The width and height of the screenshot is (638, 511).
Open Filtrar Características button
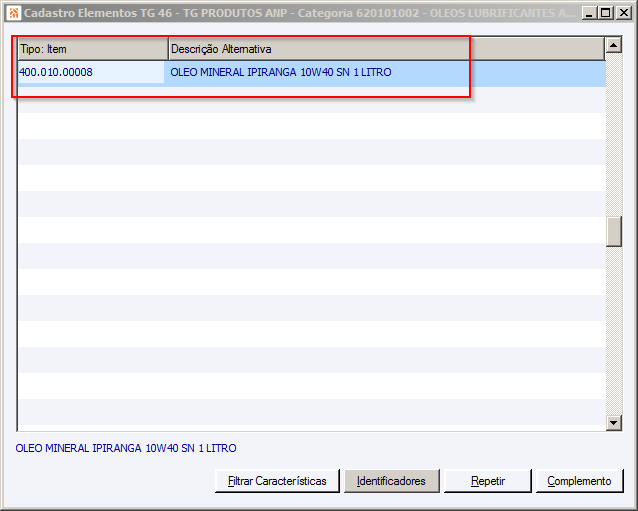(x=277, y=481)
